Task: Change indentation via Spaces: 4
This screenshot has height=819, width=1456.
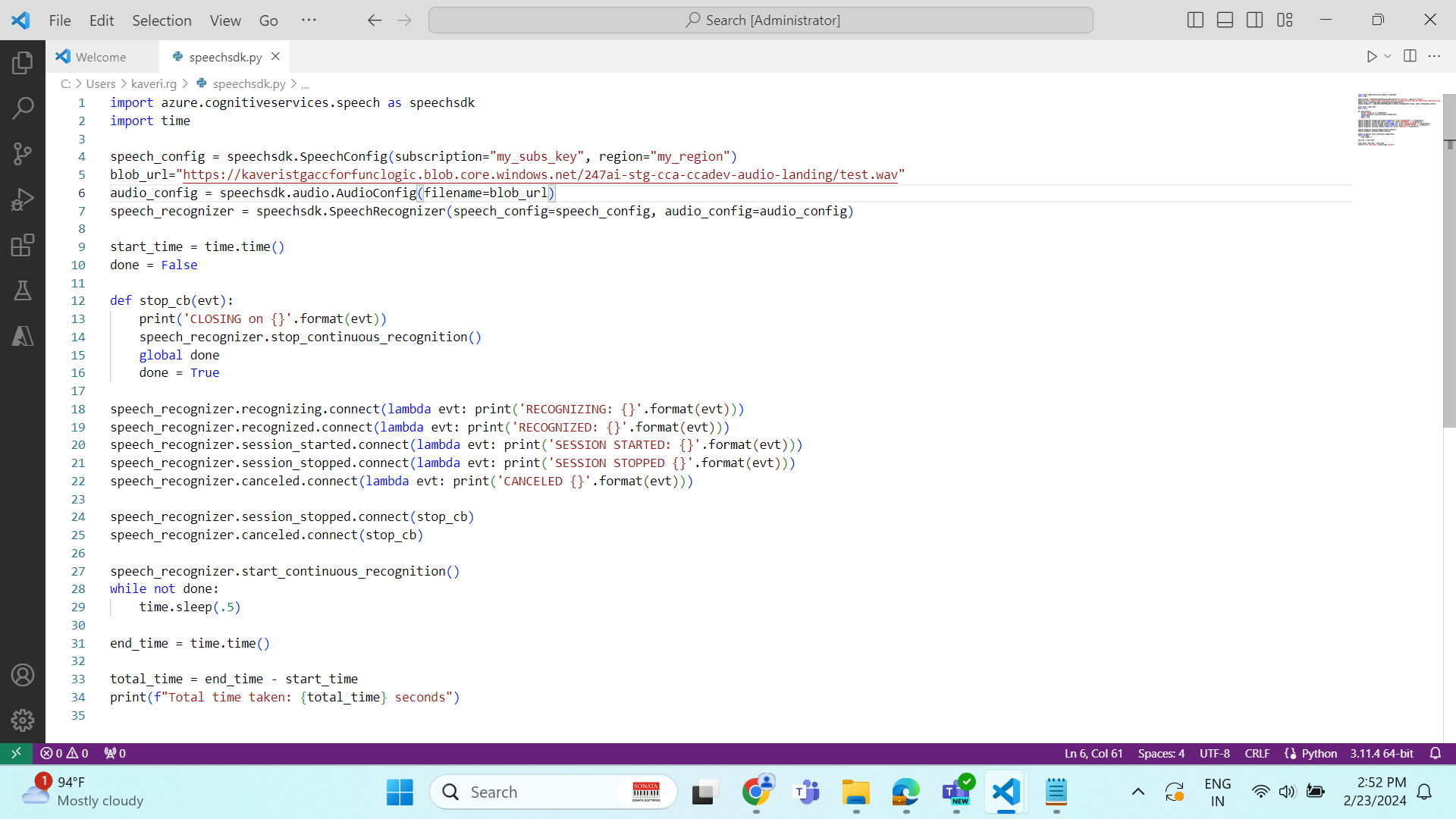Action: [x=1161, y=753]
